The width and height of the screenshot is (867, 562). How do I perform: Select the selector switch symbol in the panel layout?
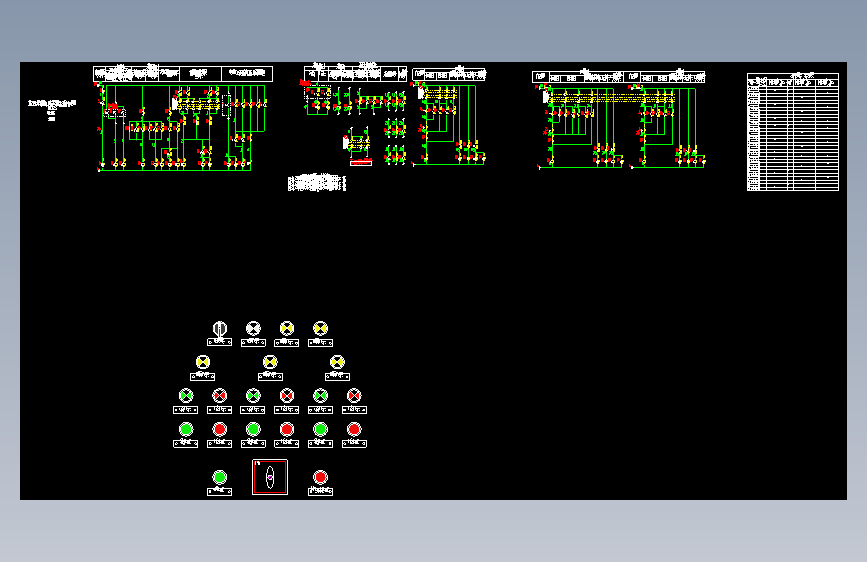point(220,329)
